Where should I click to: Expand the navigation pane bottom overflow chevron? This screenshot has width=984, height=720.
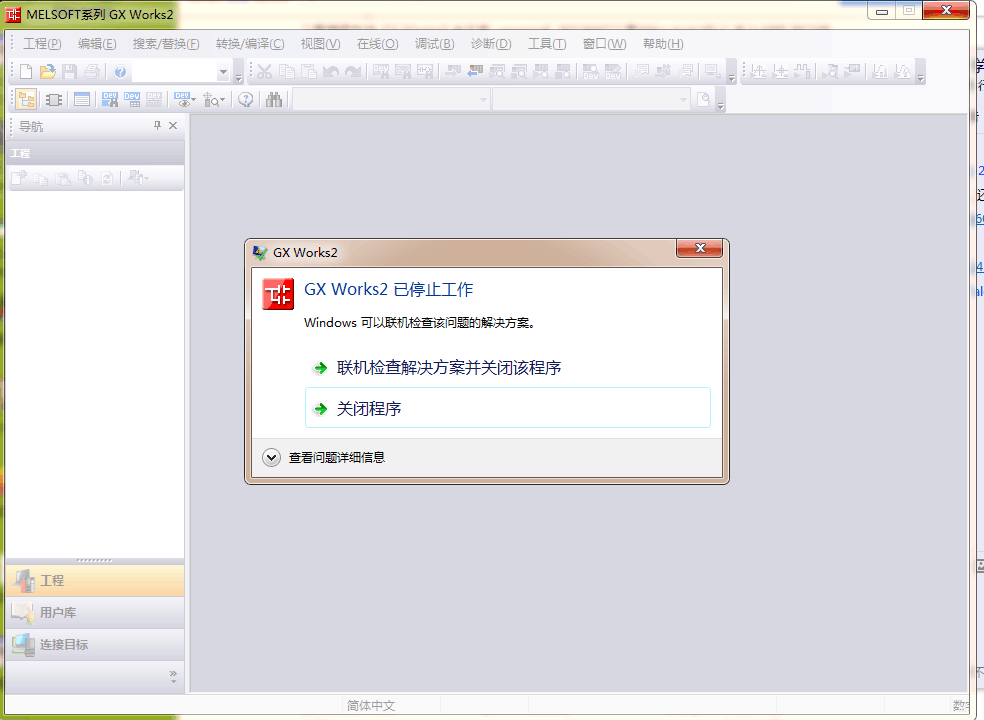pyautogui.click(x=173, y=676)
